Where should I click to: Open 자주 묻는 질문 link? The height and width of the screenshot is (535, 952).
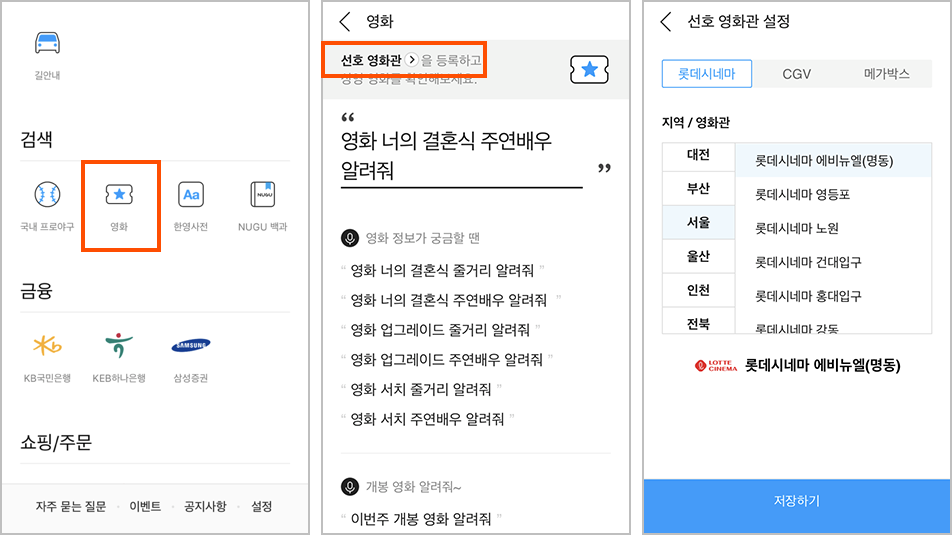[x=70, y=506]
